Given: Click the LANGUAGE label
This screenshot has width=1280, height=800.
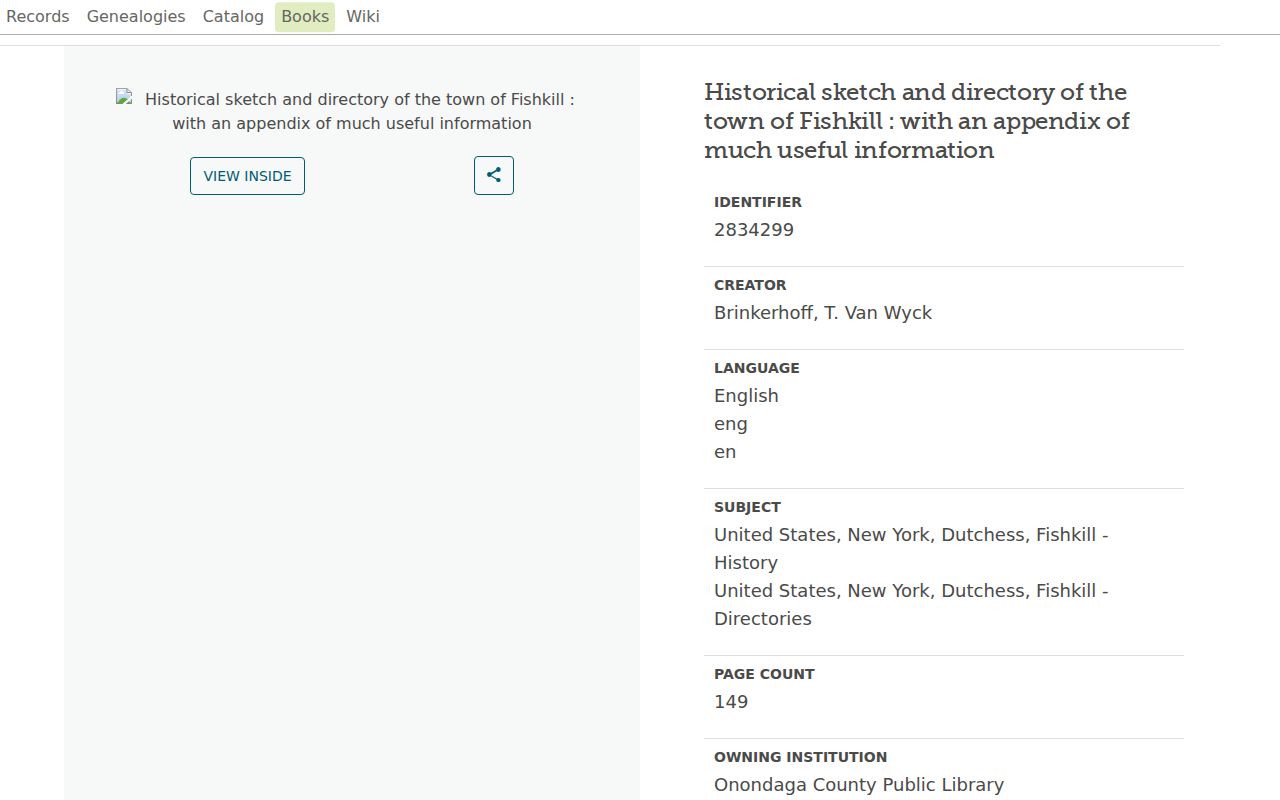Looking at the screenshot, I should (757, 368).
